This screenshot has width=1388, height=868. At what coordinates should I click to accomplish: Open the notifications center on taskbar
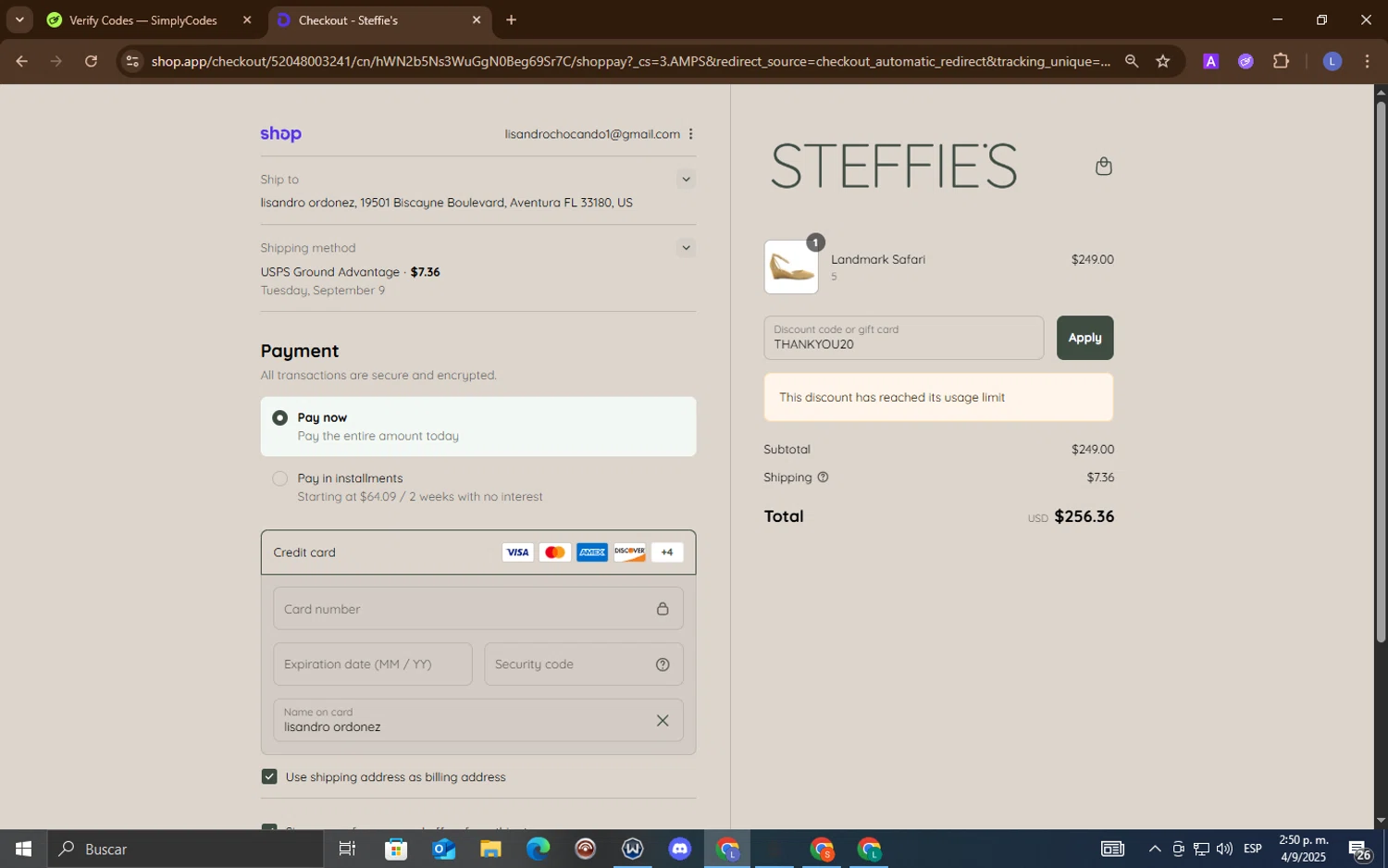[1359, 849]
